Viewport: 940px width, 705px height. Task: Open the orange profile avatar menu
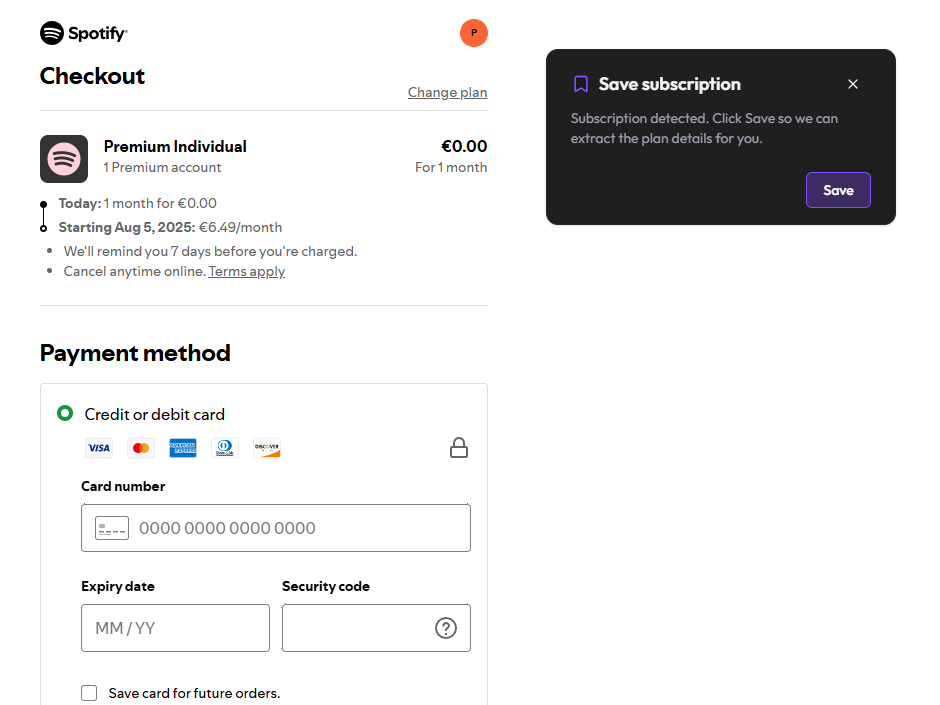(x=473, y=33)
